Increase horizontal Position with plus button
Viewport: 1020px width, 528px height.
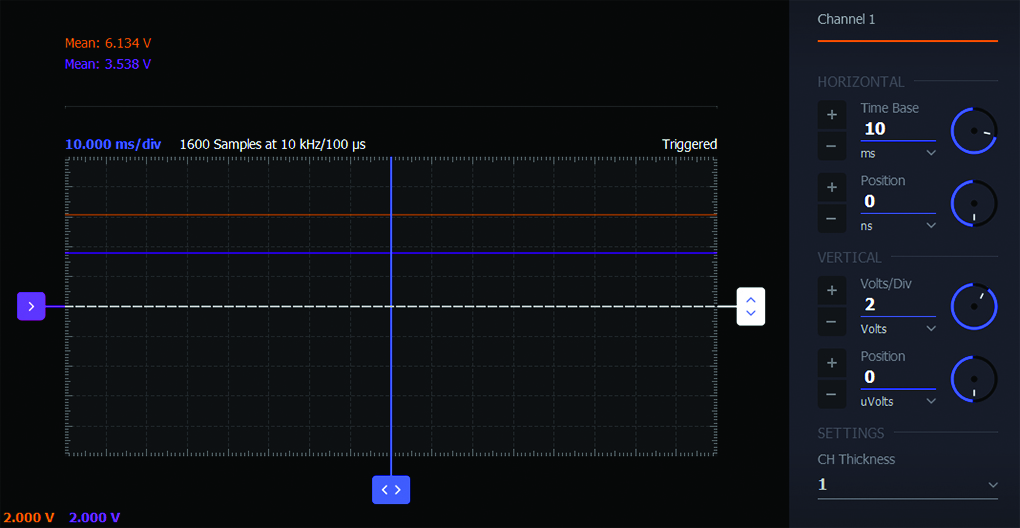click(x=831, y=187)
